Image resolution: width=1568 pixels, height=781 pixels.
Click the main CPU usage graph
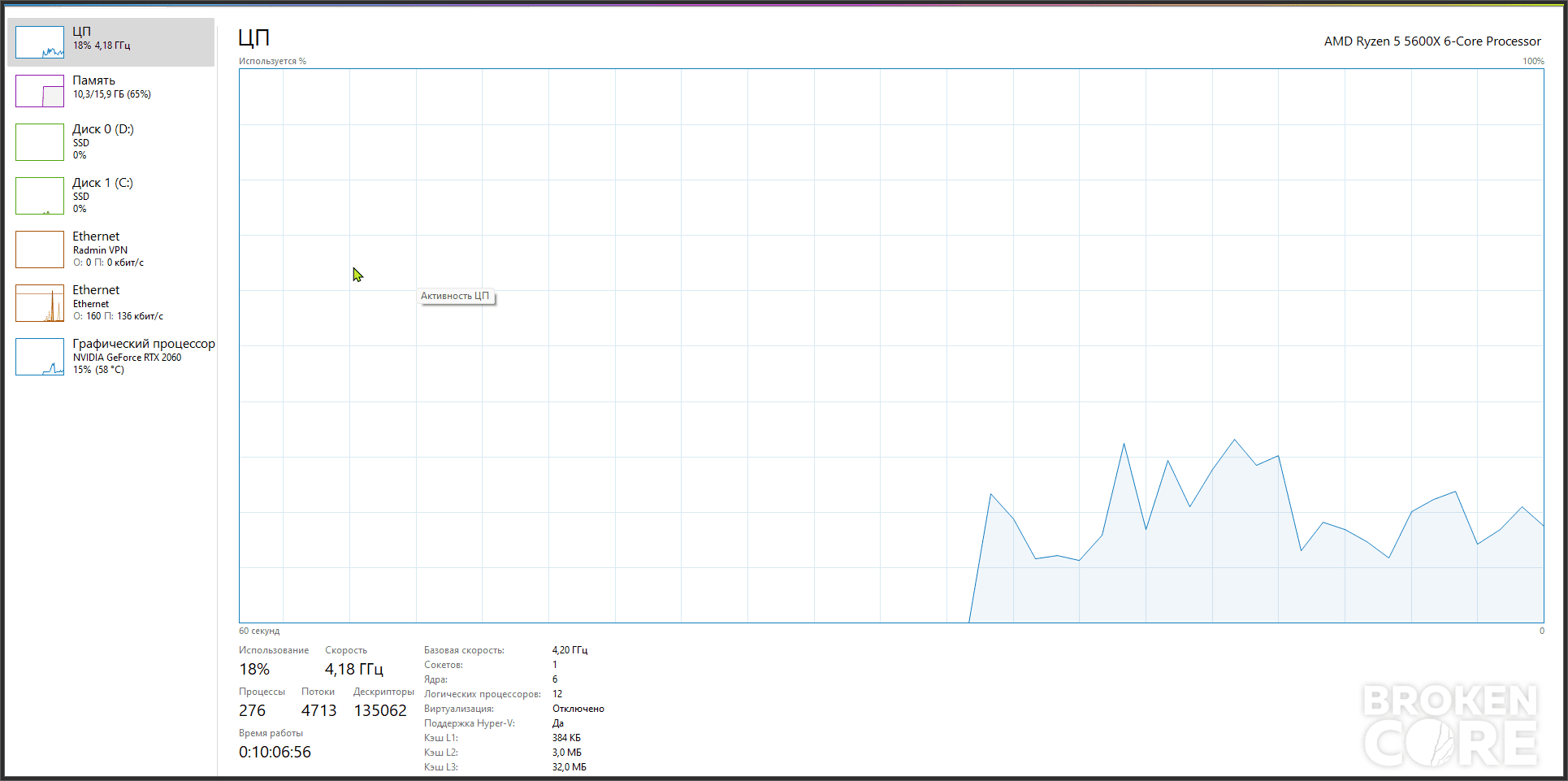pyautogui.click(x=891, y=346)
